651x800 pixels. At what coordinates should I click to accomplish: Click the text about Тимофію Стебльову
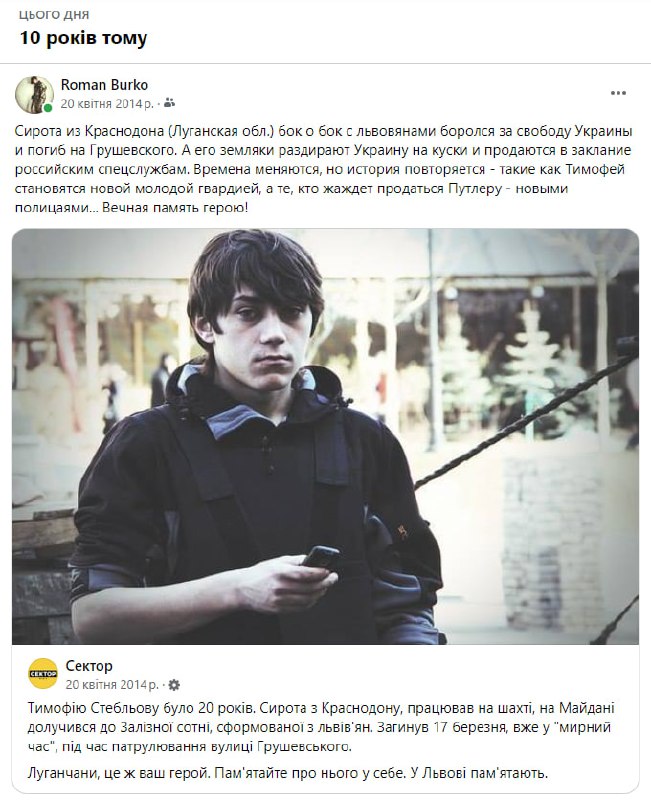(x=321, y=727)
